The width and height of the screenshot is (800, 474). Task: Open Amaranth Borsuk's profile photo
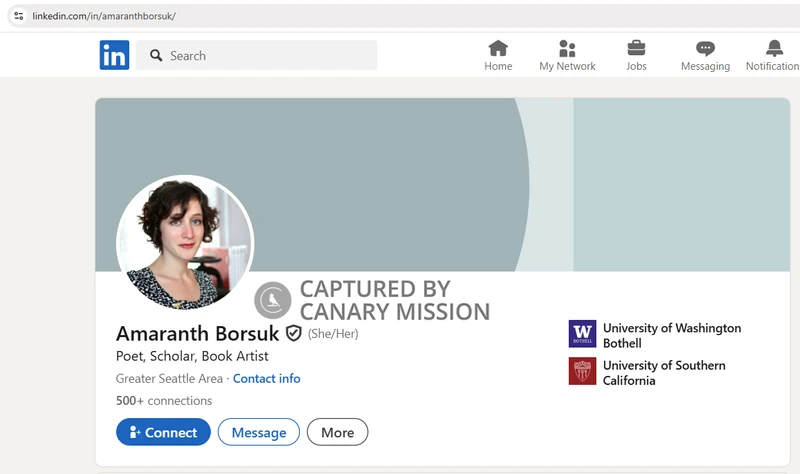coord(185,242)
